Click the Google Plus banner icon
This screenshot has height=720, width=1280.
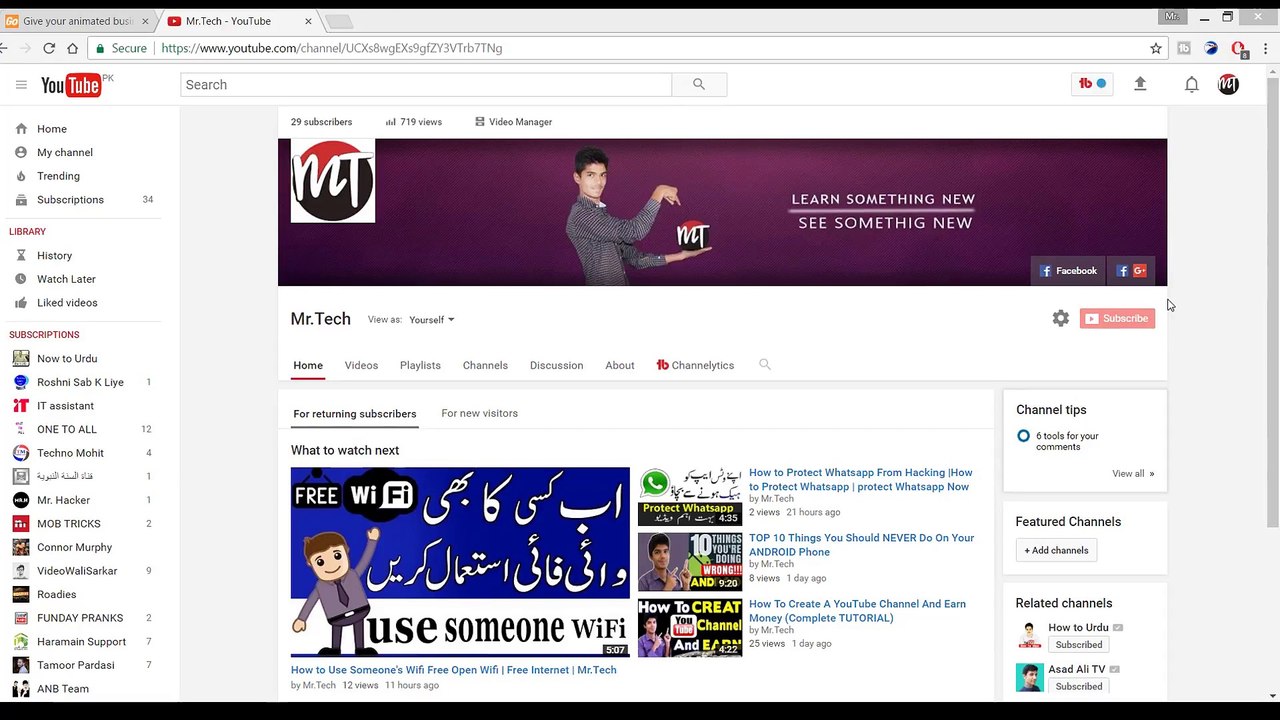pos(1139,271)
